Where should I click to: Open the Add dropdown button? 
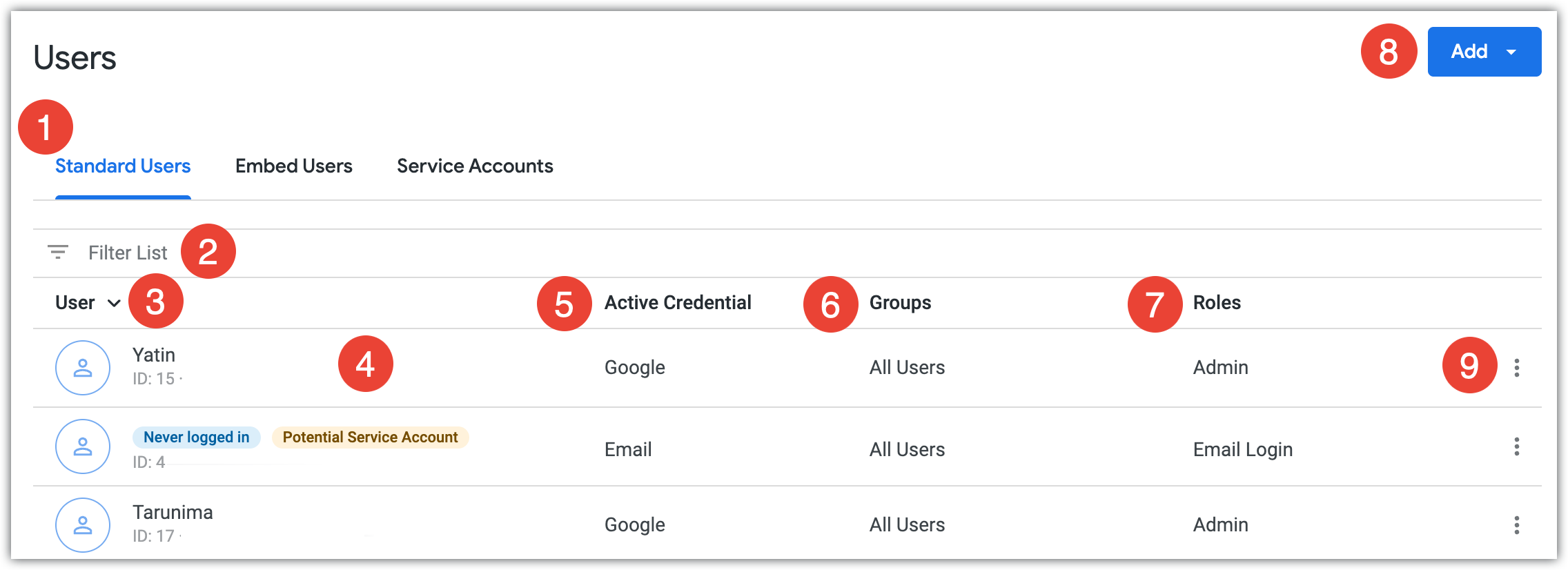click(x=1484, y=52)
